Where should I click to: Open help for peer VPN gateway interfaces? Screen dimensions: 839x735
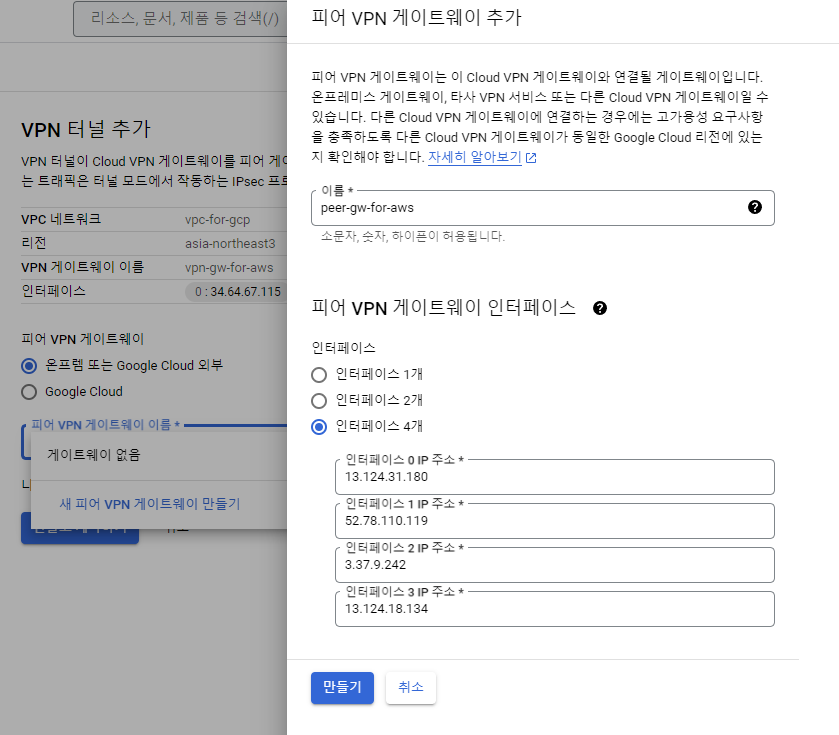600,308
